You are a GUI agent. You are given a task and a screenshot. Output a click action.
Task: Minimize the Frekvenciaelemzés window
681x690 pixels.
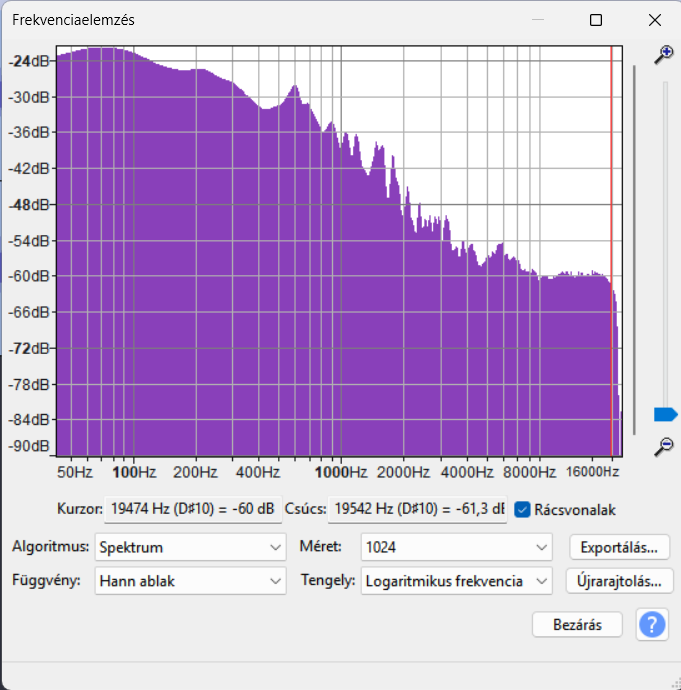(538, 20)
